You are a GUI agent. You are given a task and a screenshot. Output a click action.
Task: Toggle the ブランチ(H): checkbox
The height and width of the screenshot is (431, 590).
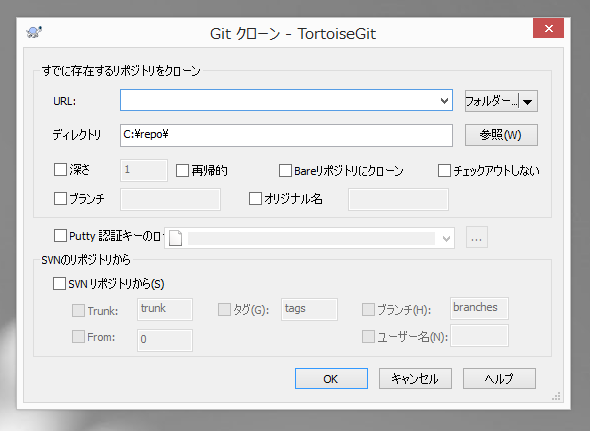pos(368,310)
